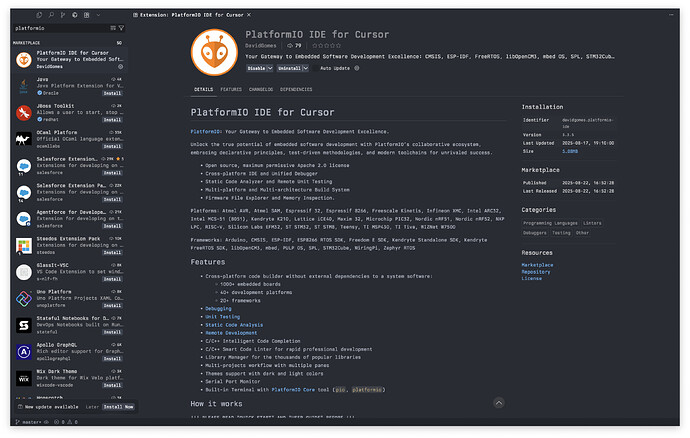690x438 pixels.
Task: Click Later in update notification
Action: click(92, 407)
